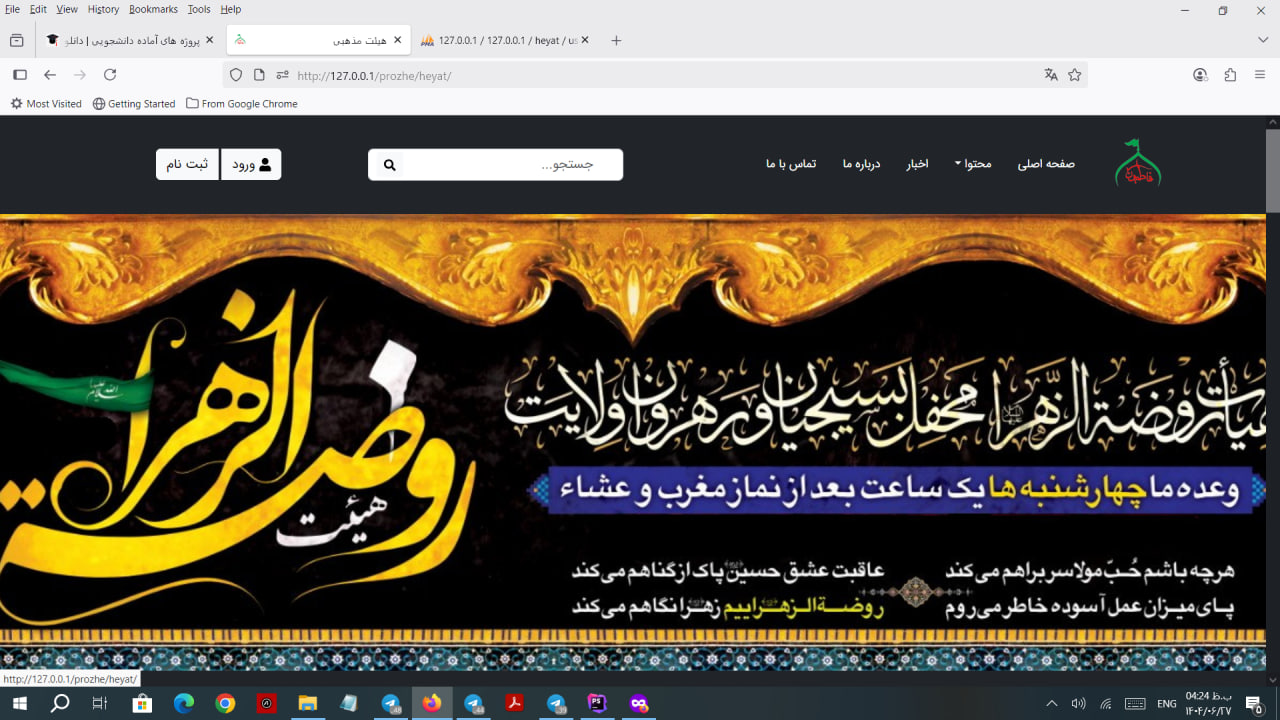The image size is (1280, 720).
Task: Click the sidebar toggle icon near back arrow
Action: (19, 74)
